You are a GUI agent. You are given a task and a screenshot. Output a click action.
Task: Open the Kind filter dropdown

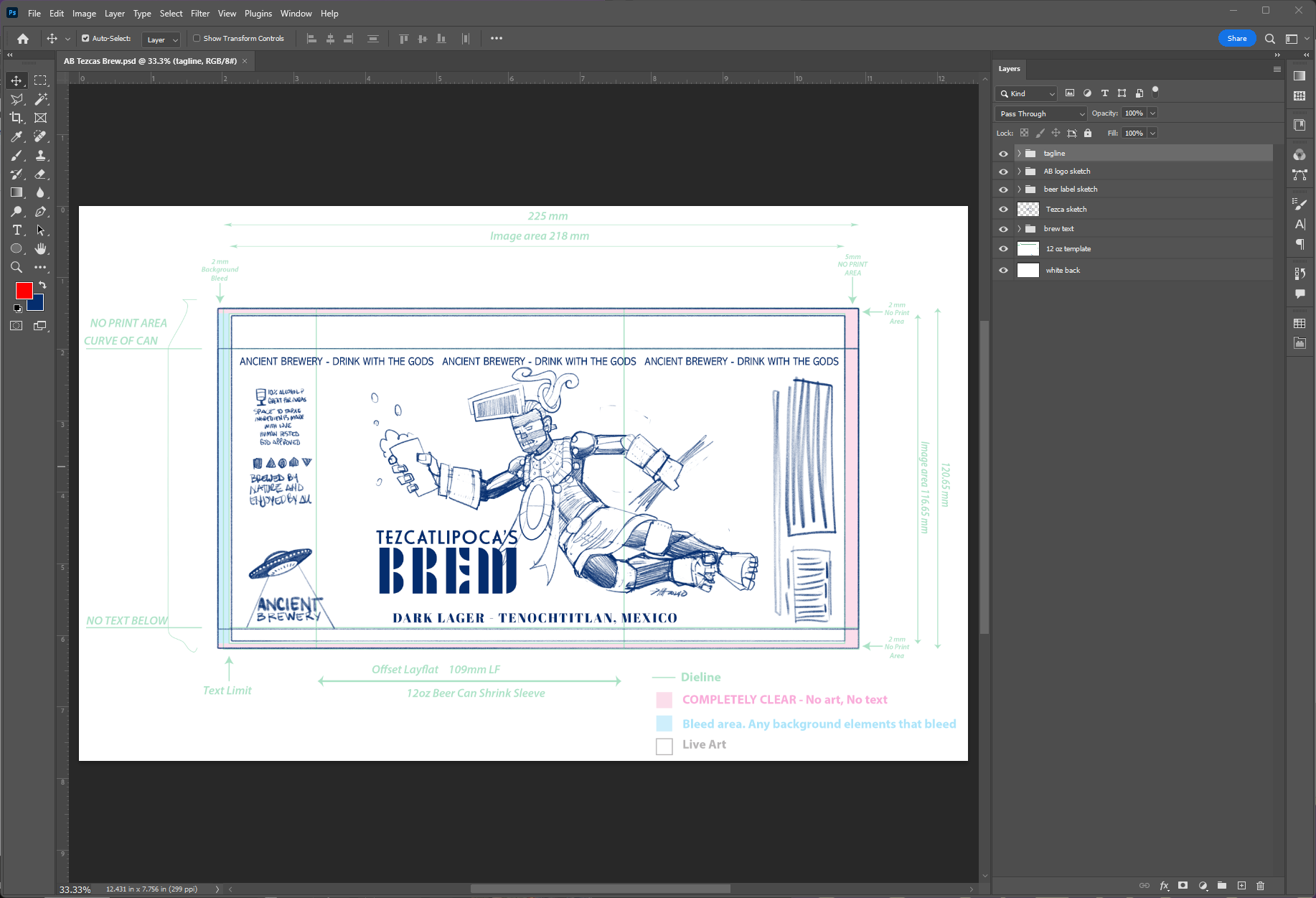(x=1026, y=93)
